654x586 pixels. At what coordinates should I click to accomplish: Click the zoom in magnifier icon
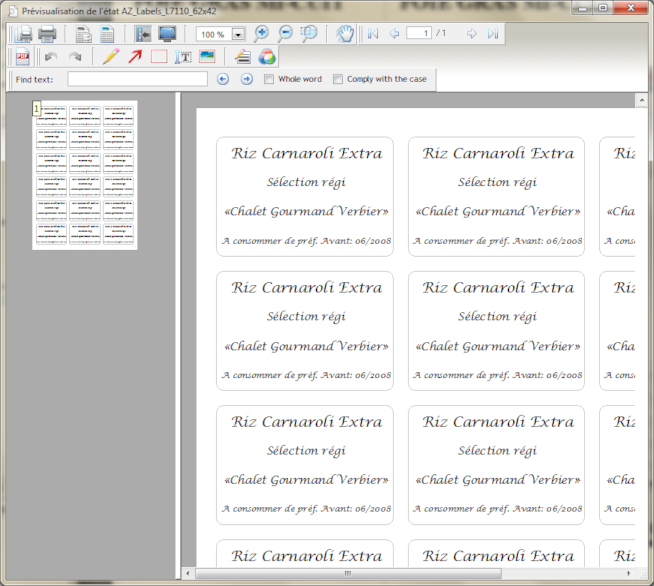(262, 33)
